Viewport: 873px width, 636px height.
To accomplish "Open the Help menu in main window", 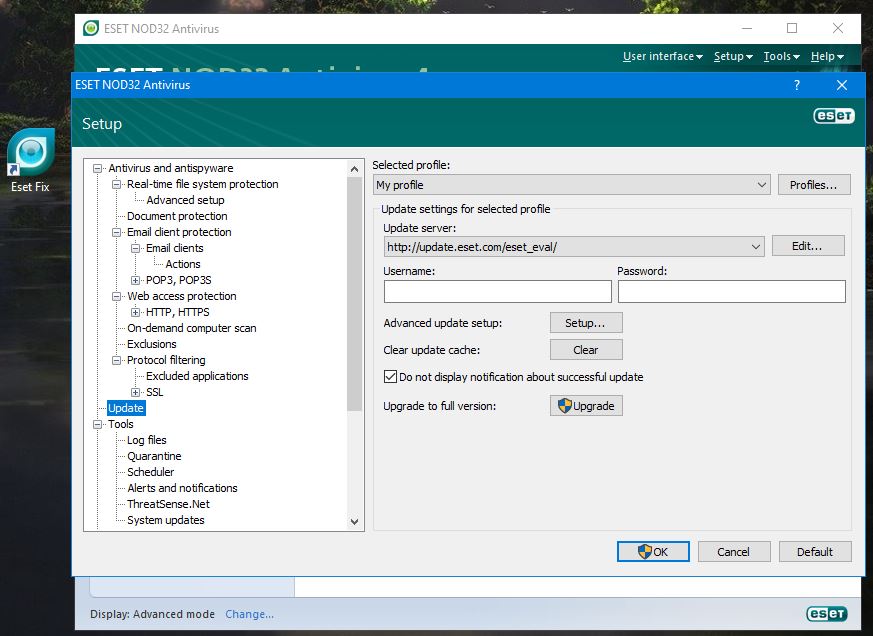I will tap(827, 56).
